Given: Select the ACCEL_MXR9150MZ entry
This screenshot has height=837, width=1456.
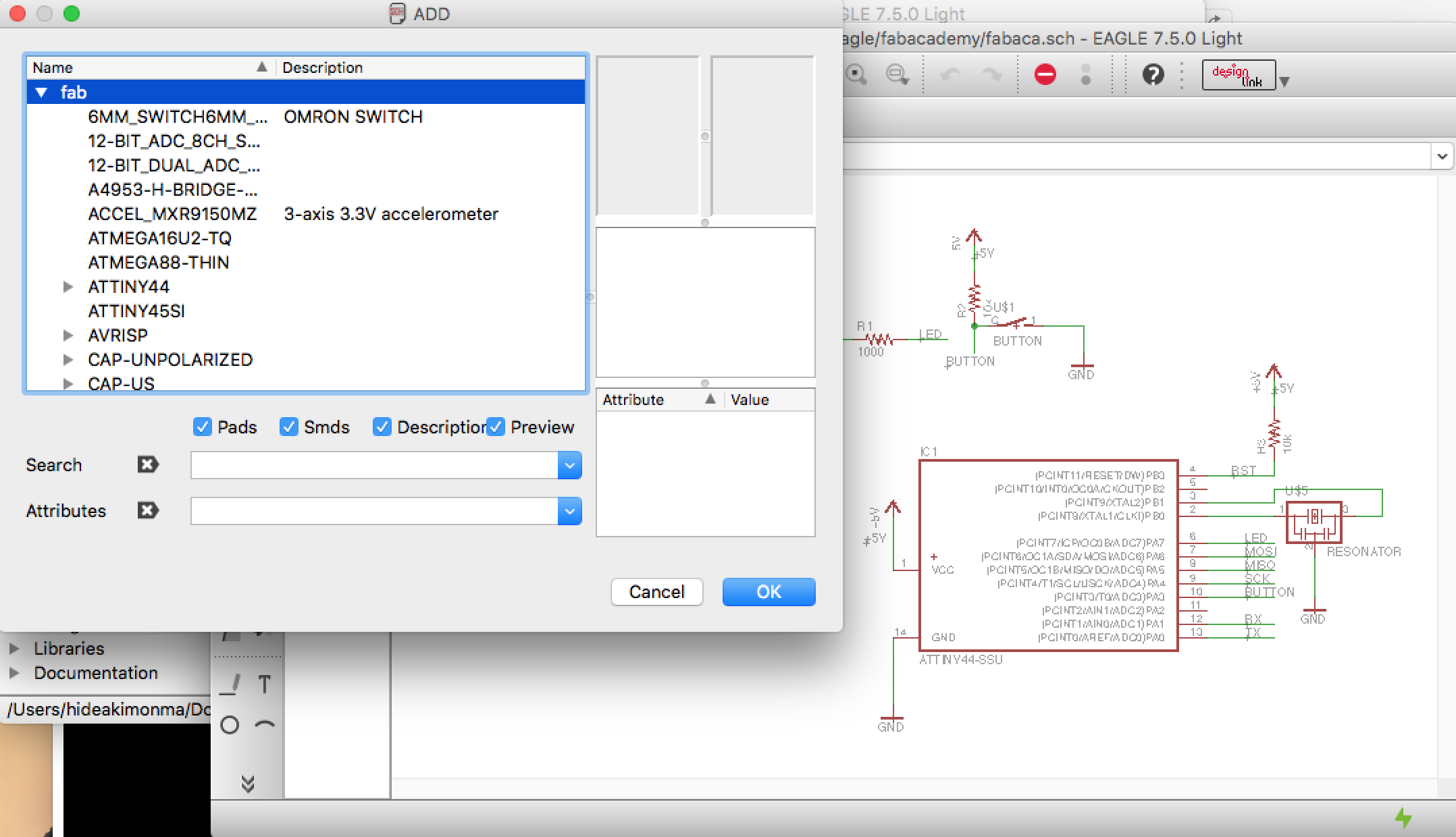Looking at the screenshot, I should click(172, 214).
